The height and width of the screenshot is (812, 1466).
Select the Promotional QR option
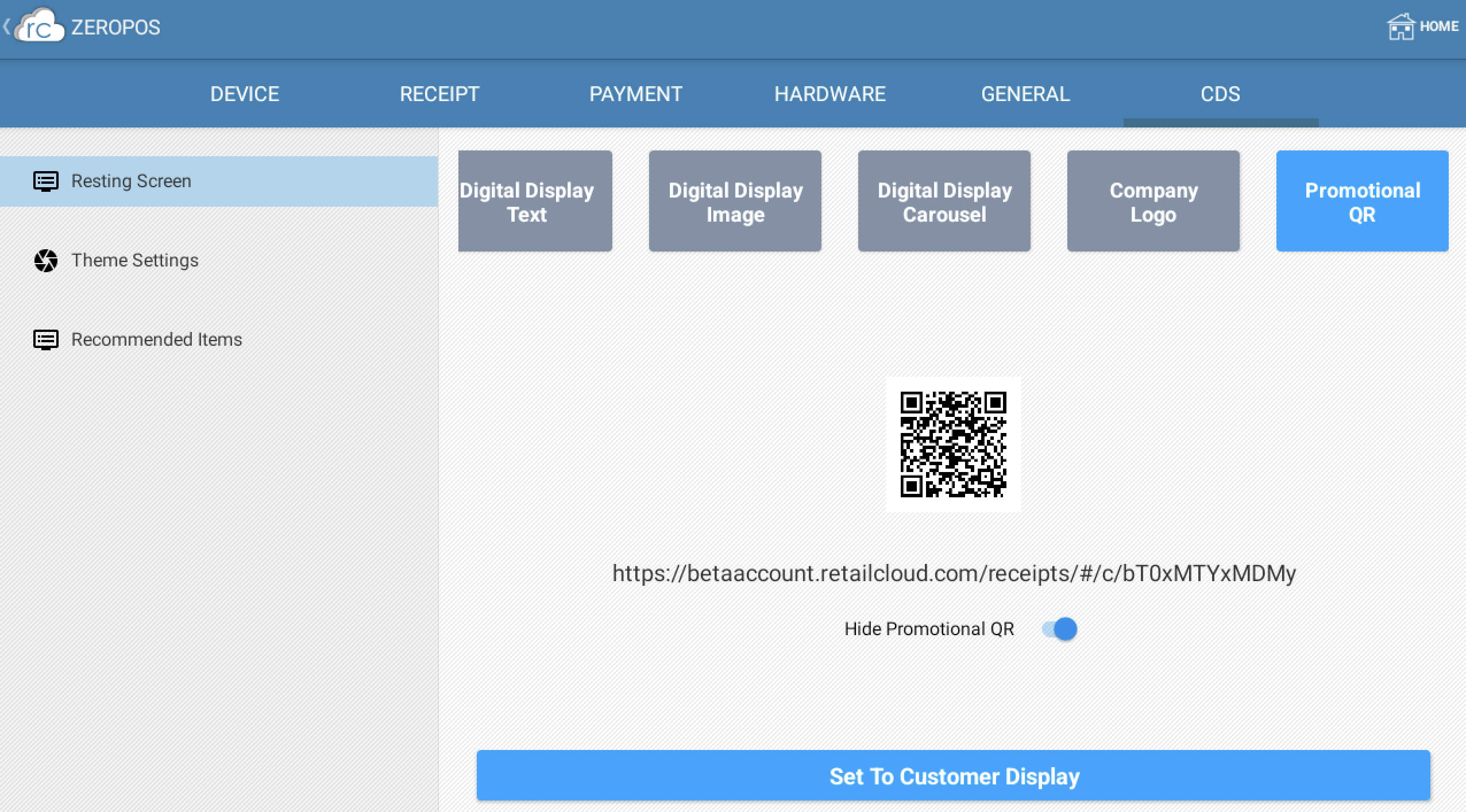coord(1362,201)
